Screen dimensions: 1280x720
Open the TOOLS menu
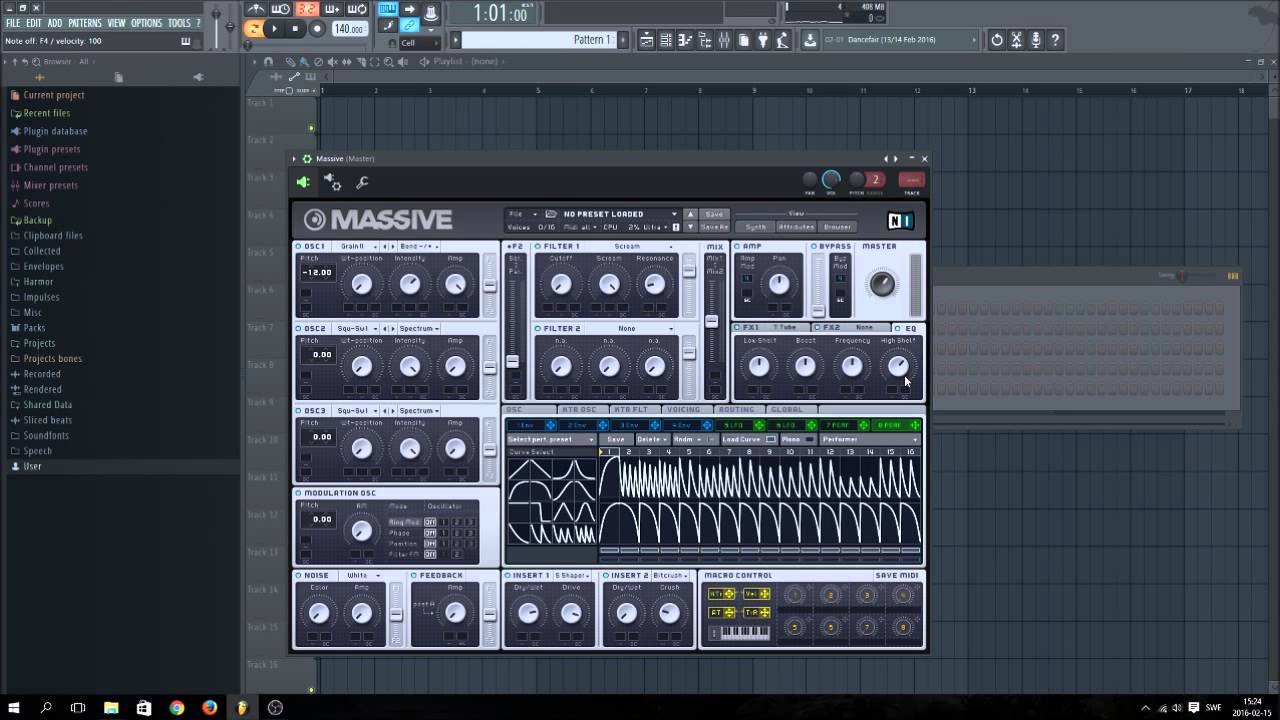coord(179,23)
